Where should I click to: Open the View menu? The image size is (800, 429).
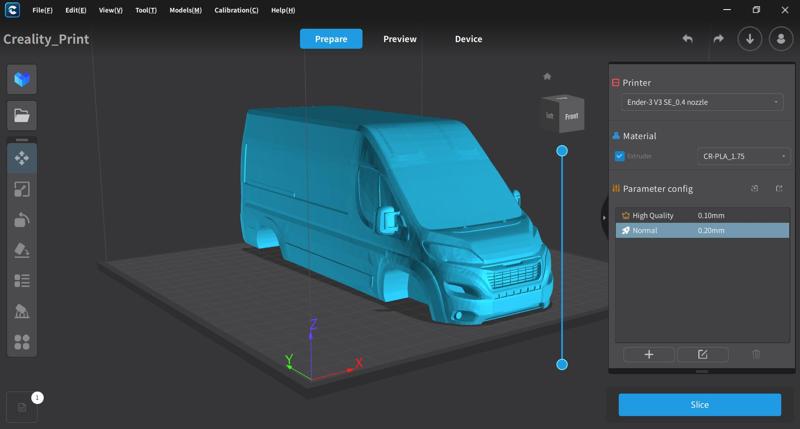click(110, 10)
